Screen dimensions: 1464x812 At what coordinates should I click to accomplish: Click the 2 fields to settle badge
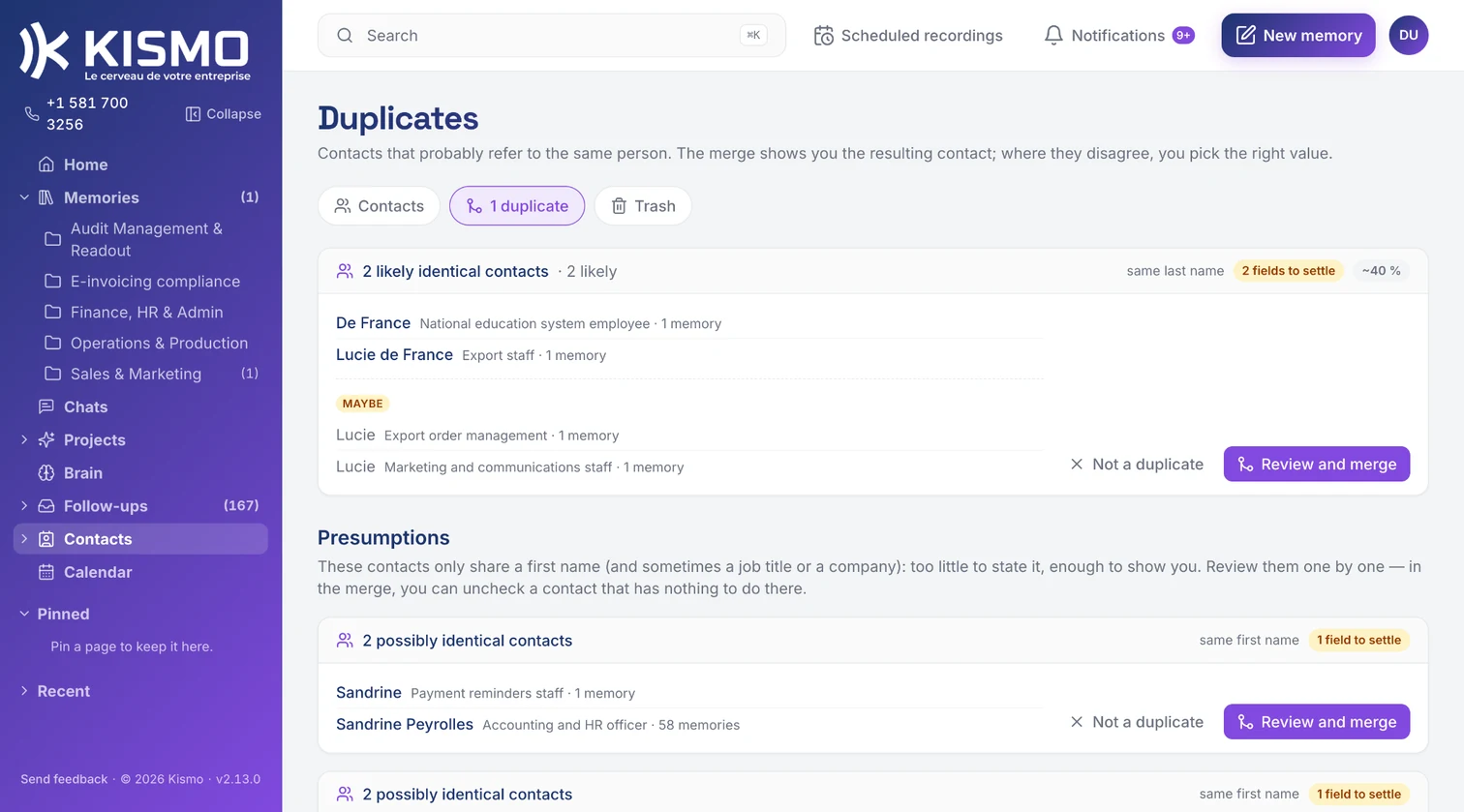point(1289,271)
